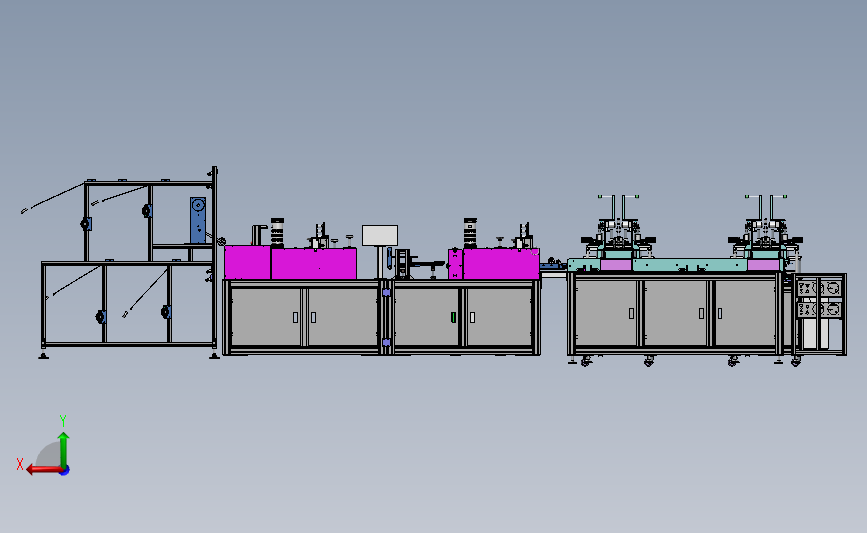Screen dimensions: 867x533
Task: Select the small magenta box left of the second cover
Action: [455, 264]
